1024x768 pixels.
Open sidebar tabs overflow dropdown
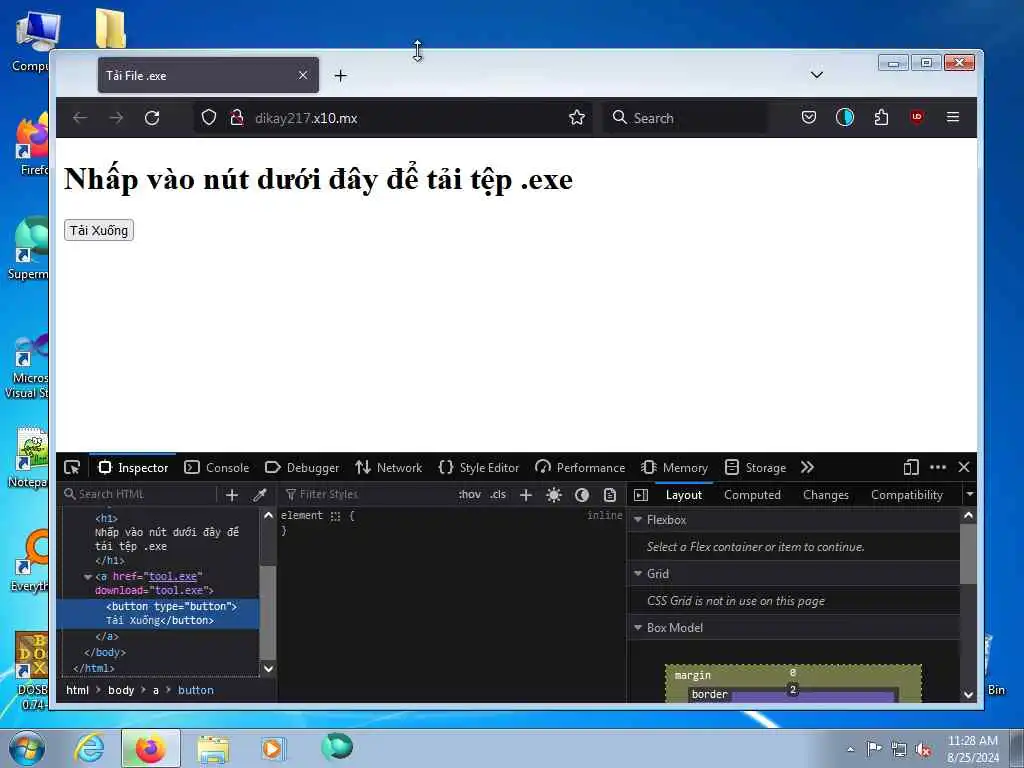tap(970, 494)
